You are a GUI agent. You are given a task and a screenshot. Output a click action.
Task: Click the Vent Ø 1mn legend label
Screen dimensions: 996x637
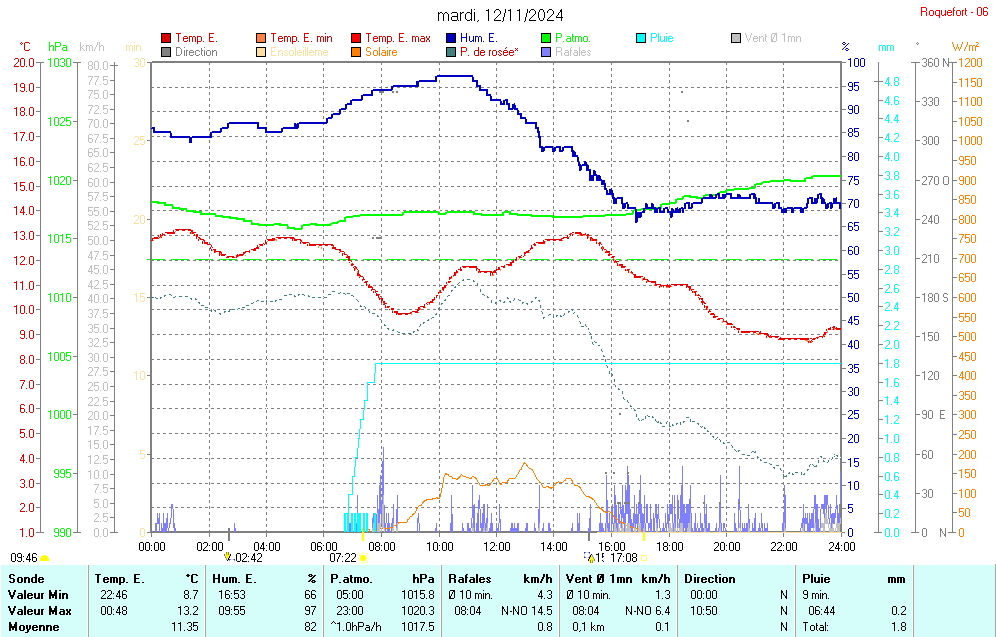[773, 38]
